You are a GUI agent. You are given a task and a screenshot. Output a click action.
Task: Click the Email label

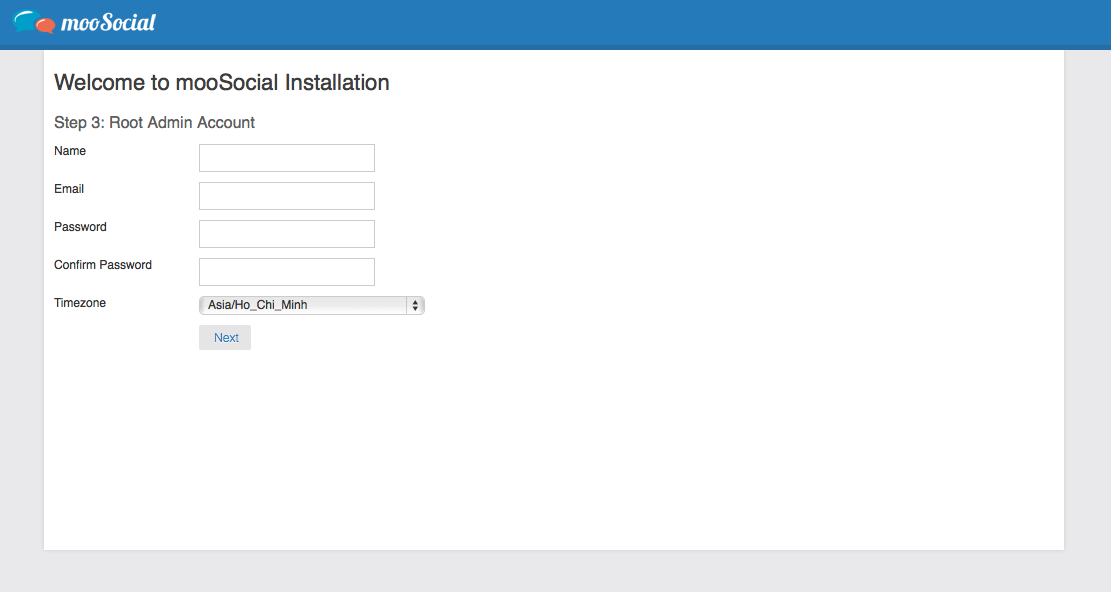point(69,189)
